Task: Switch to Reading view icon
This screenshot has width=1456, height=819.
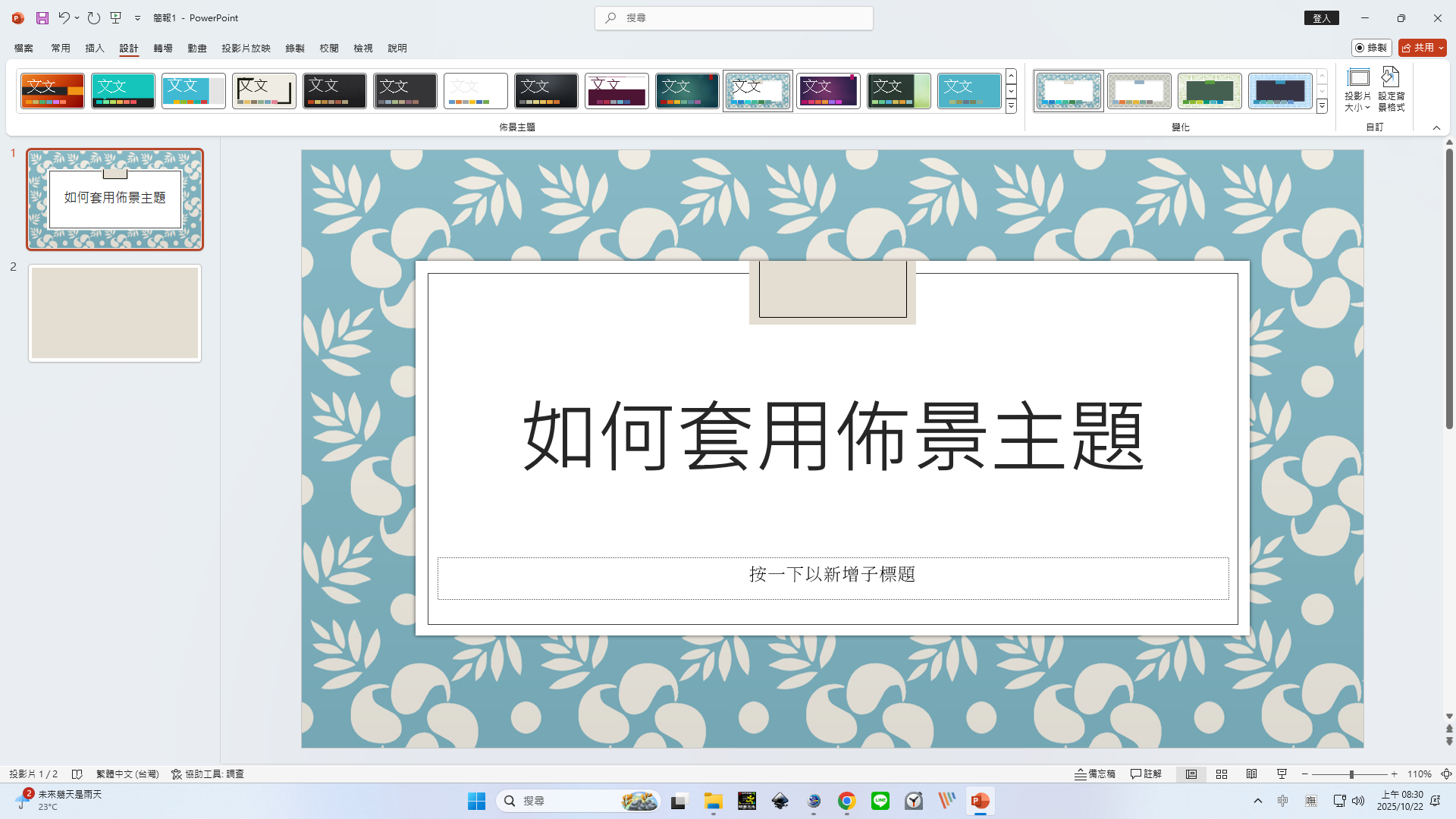Action: point(1251,774)
